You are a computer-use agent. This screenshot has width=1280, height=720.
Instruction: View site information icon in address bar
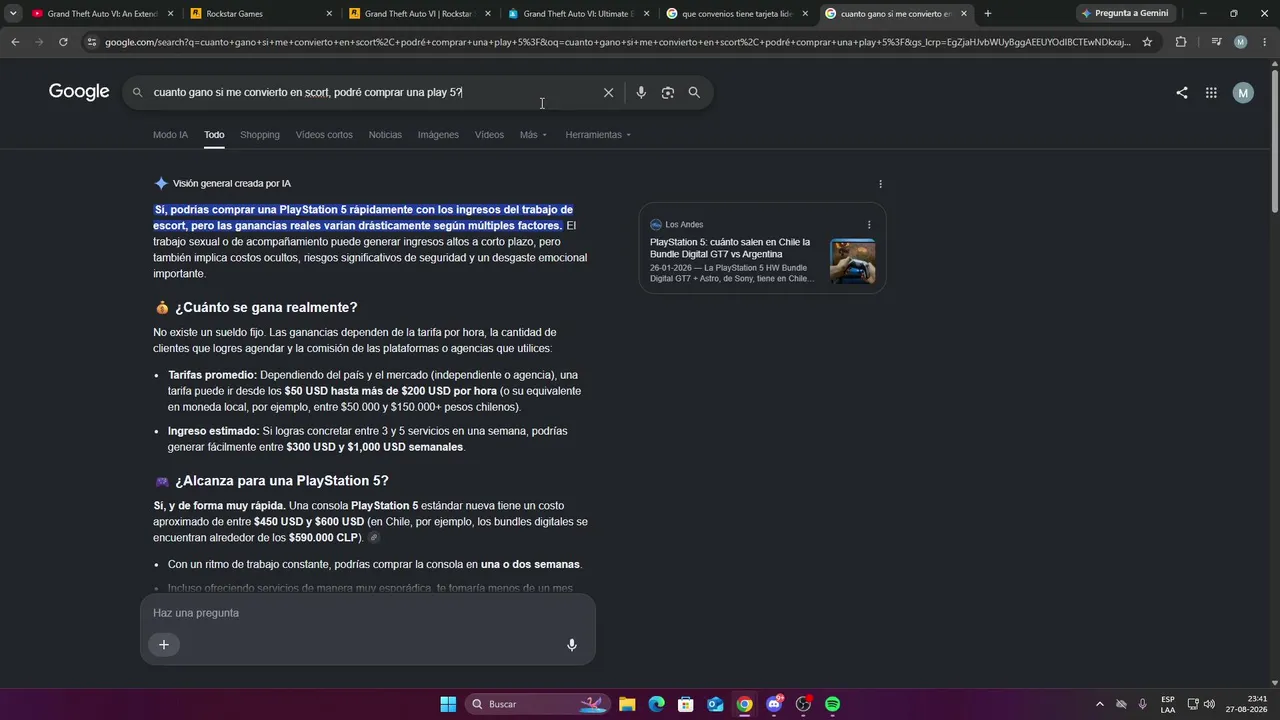pyautogui.click(x=92, y=42)
